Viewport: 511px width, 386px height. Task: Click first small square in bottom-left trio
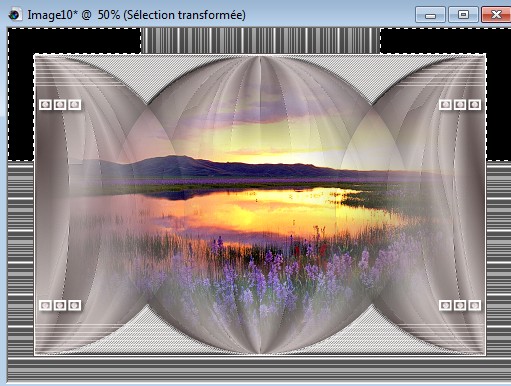pos(46,305)
